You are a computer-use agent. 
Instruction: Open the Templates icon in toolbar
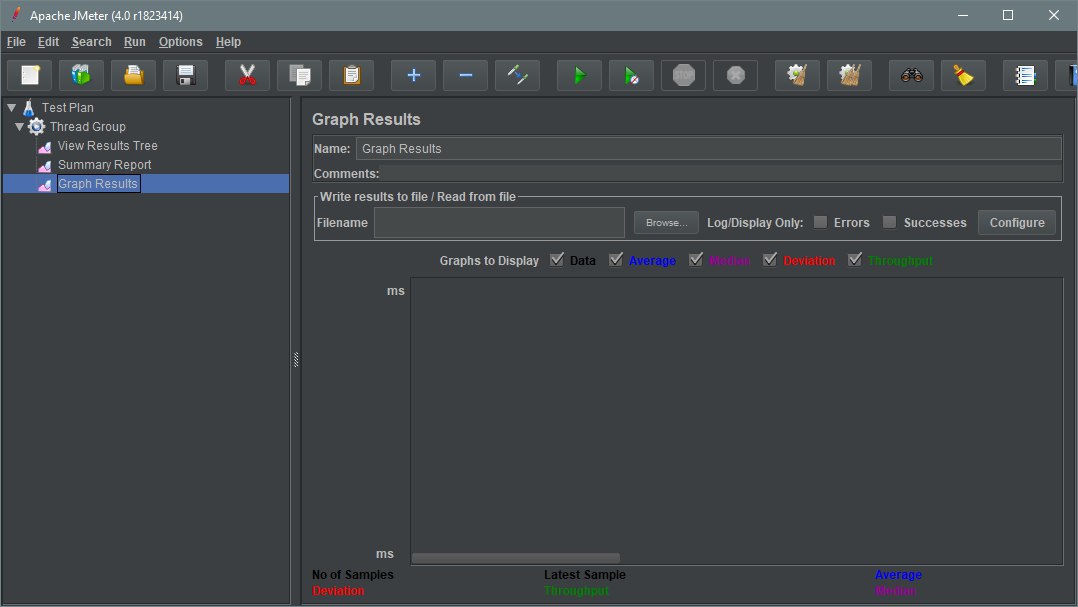[x=81, y=75]
